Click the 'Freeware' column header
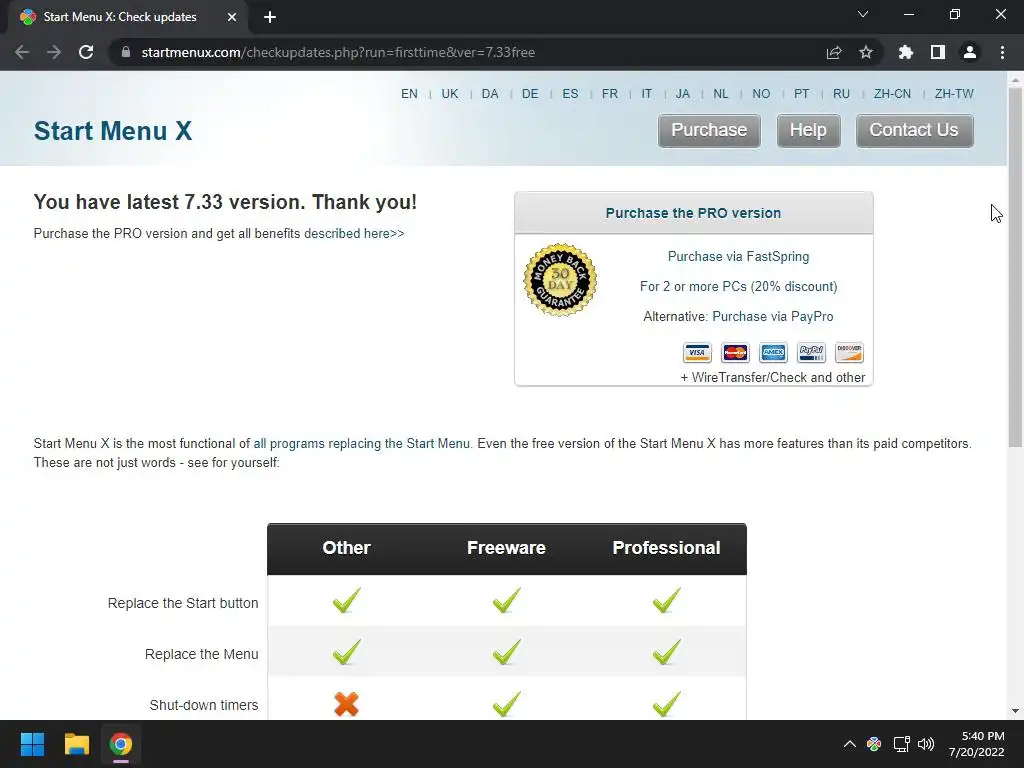The height and width of the screenshot is (768, 1024). tap(506, 548)
